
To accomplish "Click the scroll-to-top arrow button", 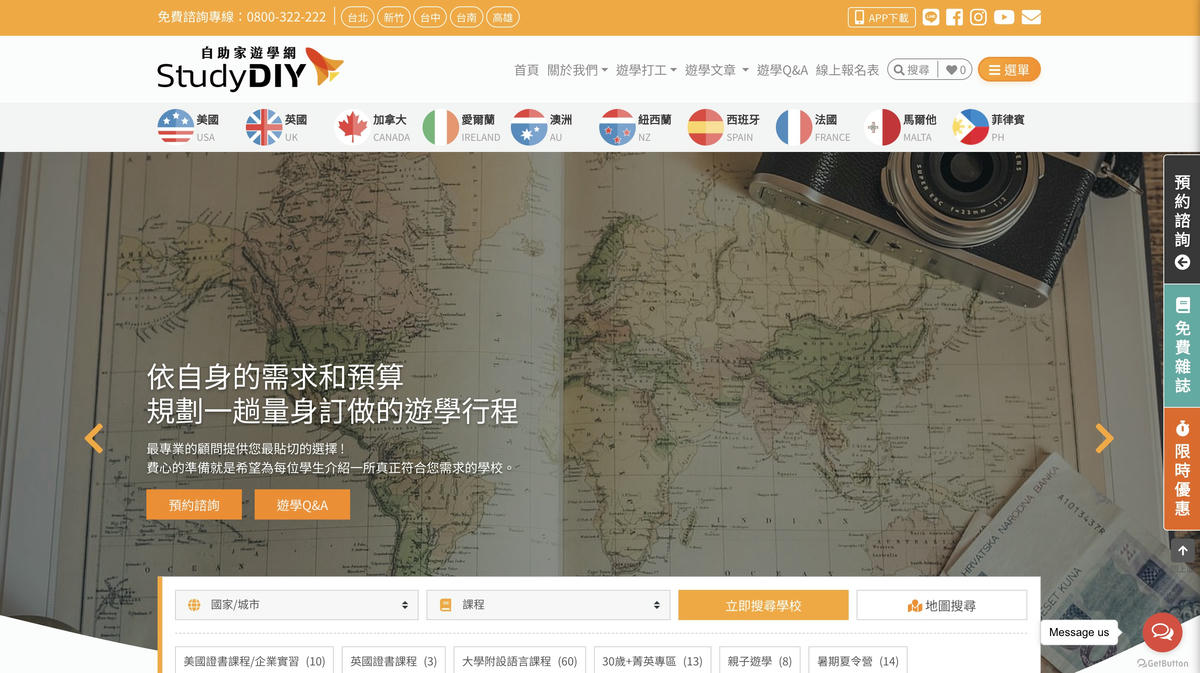I will [x=1182, y=551].
